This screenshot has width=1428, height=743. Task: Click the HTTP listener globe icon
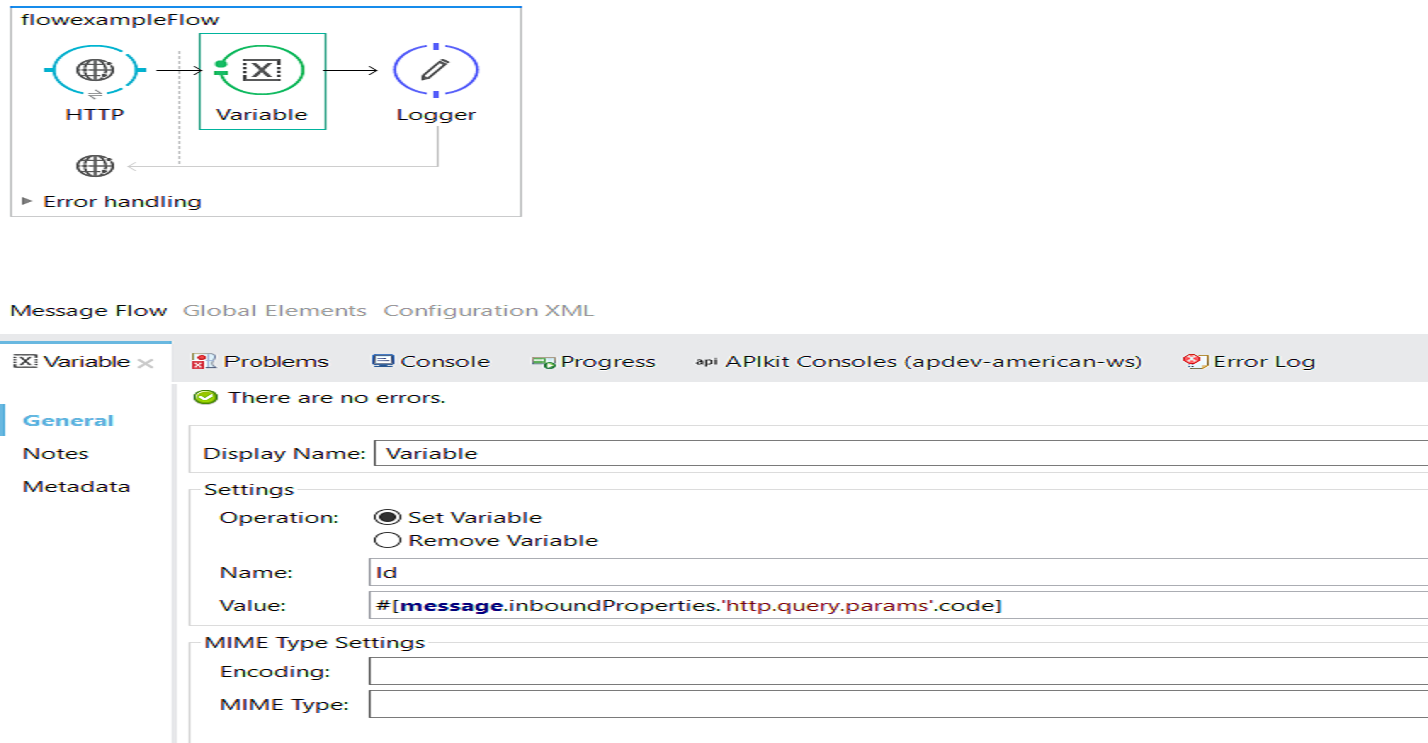[95, 70]
